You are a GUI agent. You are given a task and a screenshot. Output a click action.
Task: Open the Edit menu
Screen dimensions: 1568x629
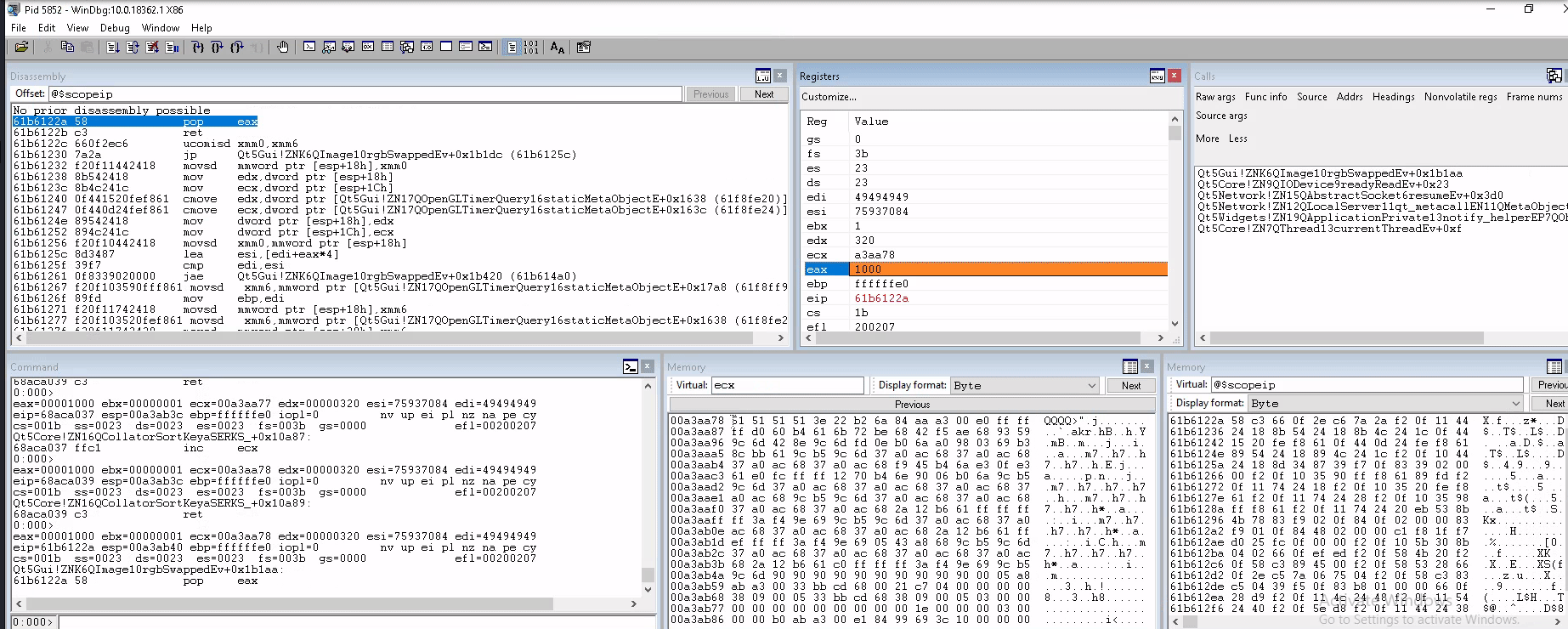click(x=47, y=28)
